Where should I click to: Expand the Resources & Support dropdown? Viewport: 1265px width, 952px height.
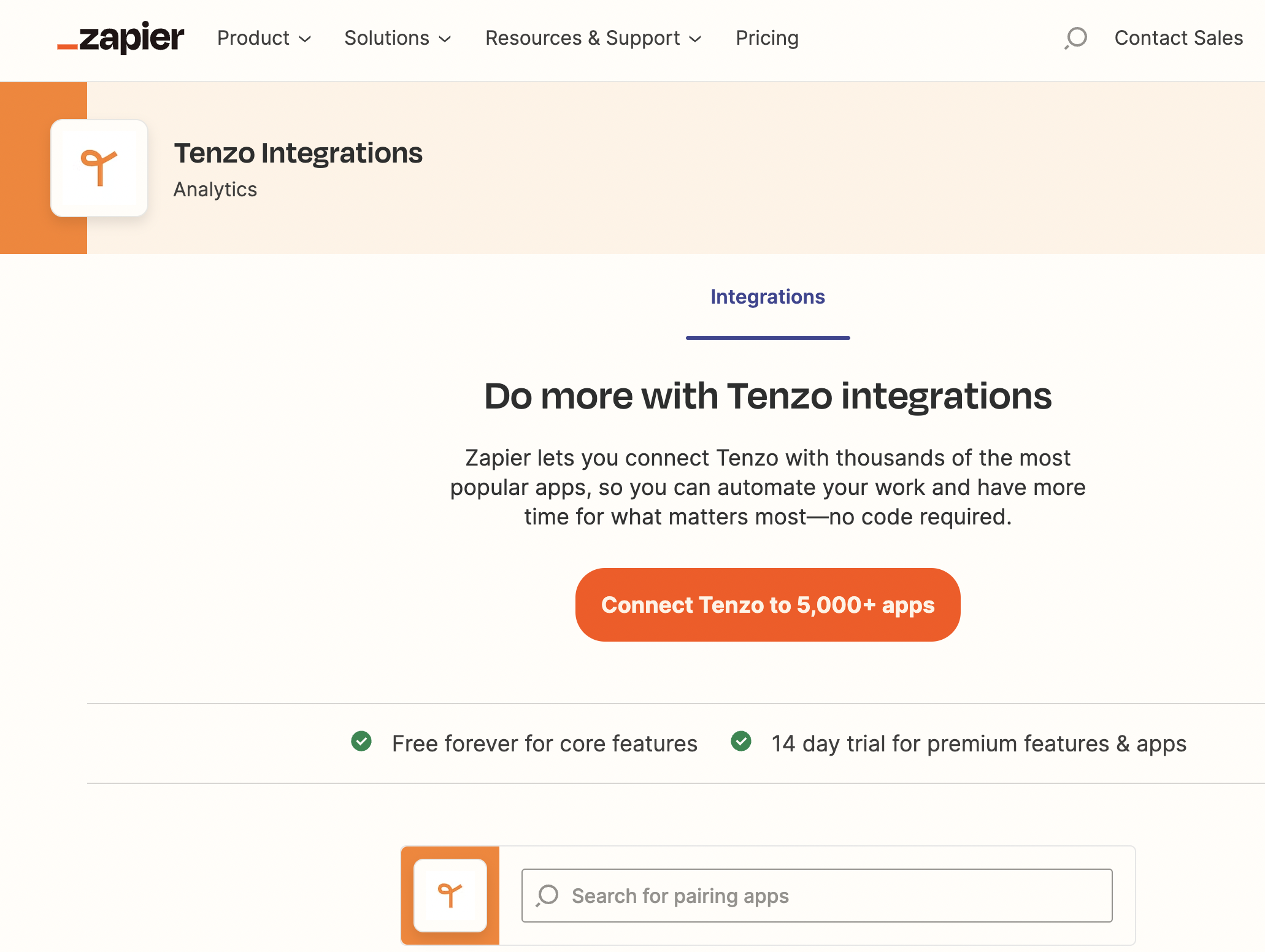click(593, 38)
